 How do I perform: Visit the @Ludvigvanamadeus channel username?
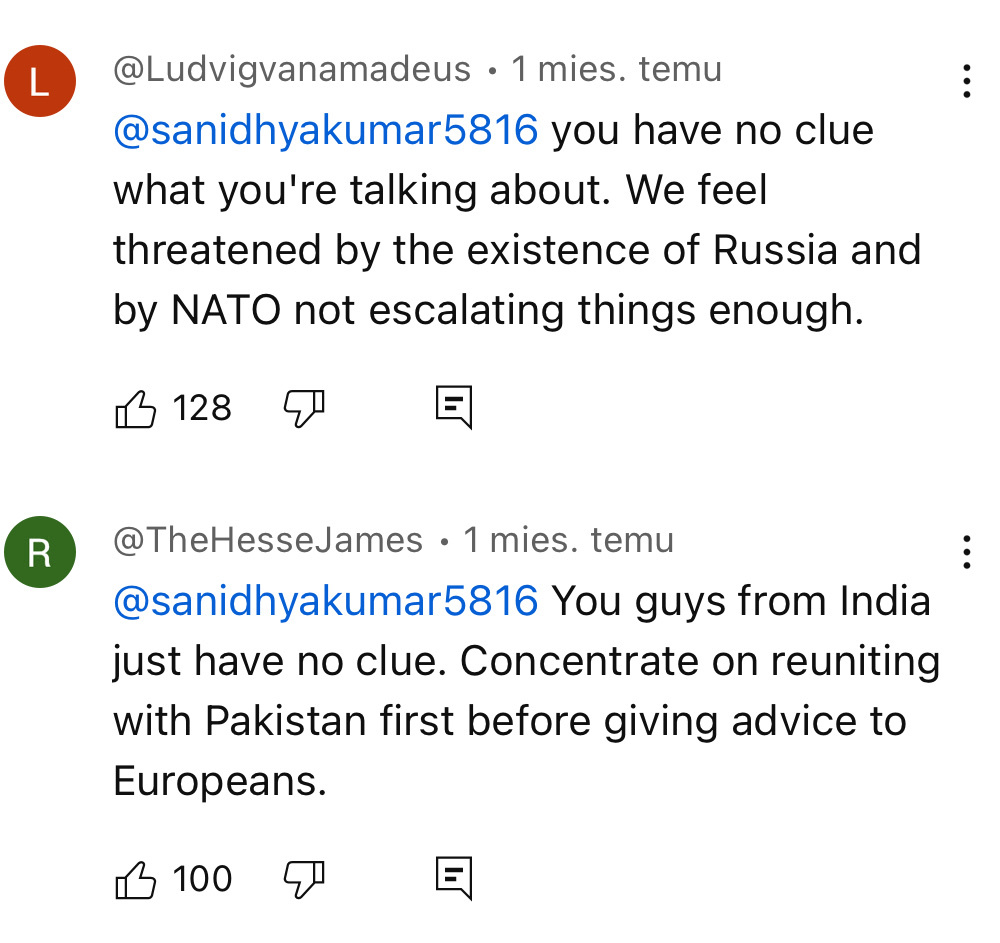[291, 69]
